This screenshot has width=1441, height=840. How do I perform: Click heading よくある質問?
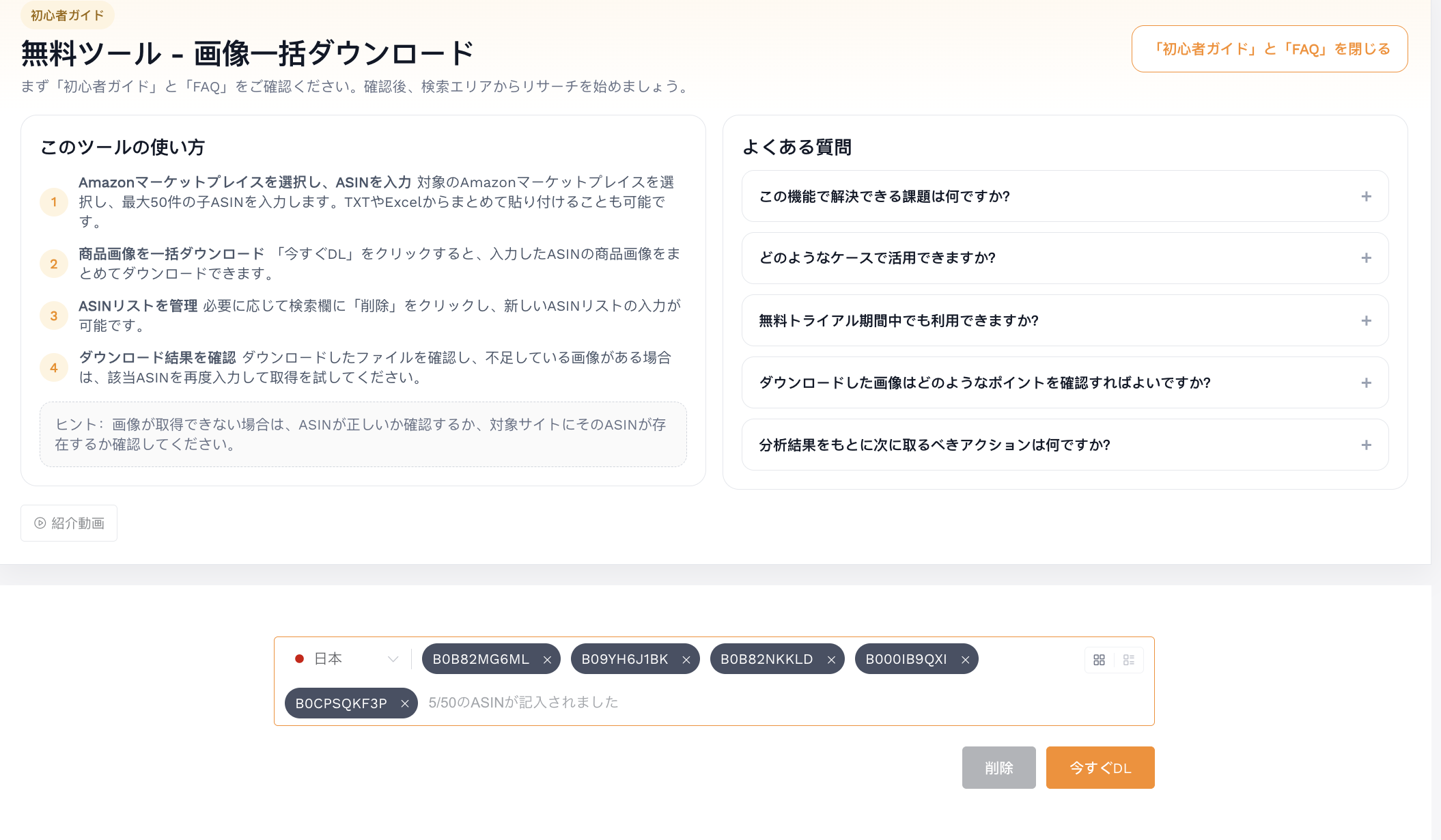(796, 147)
